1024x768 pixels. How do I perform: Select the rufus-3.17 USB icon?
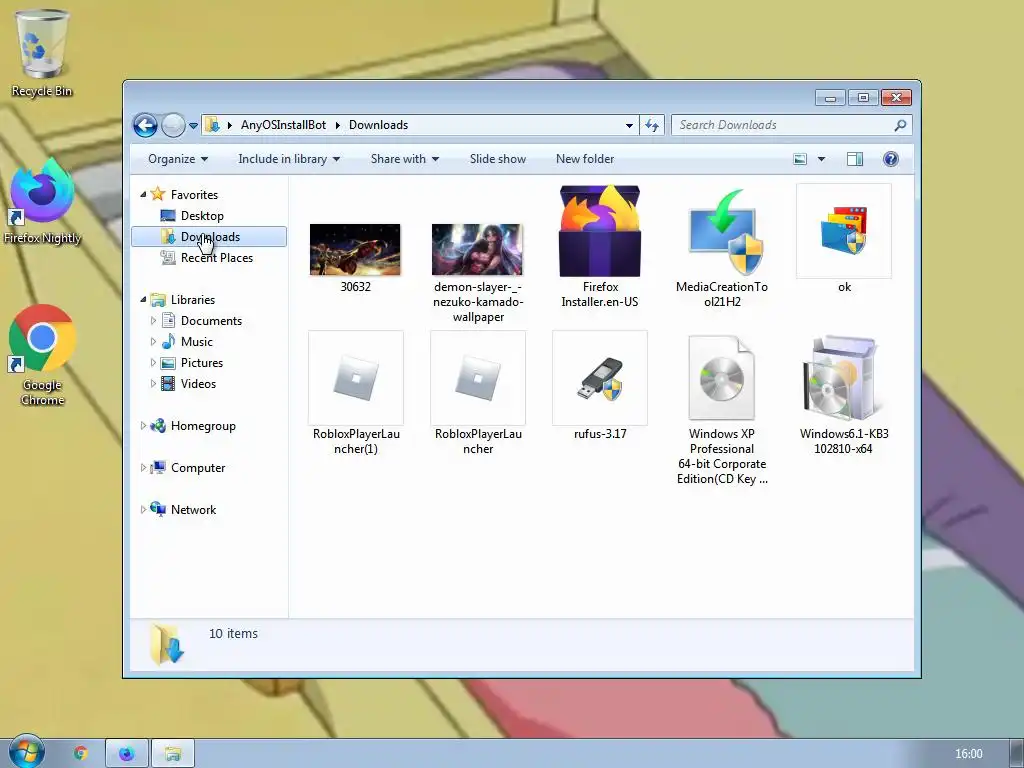(600, 378)
